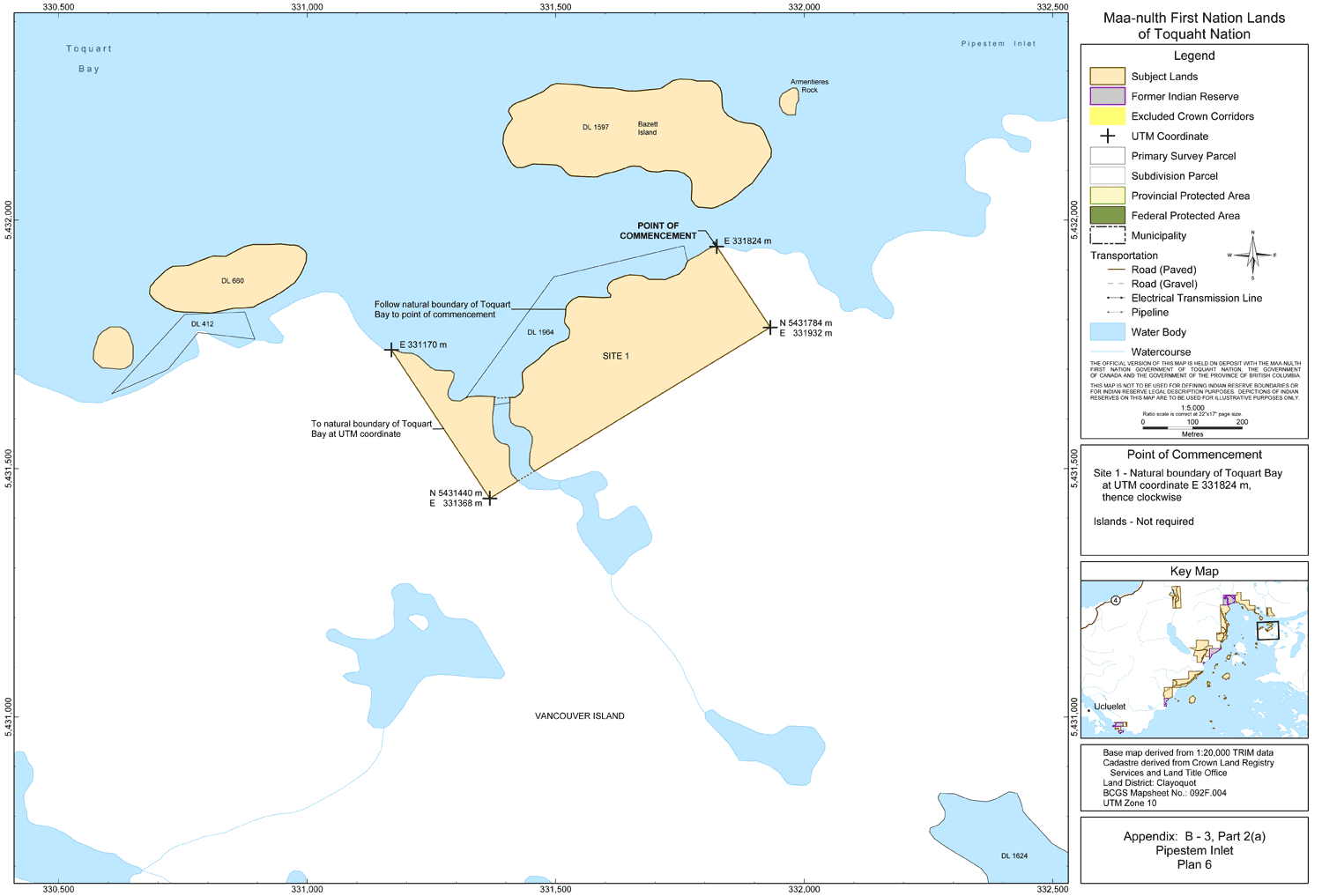Select the Former Indian Reserve legend swatch
This screenshot has height=896, width=1322.
(x=1108, y=97)
